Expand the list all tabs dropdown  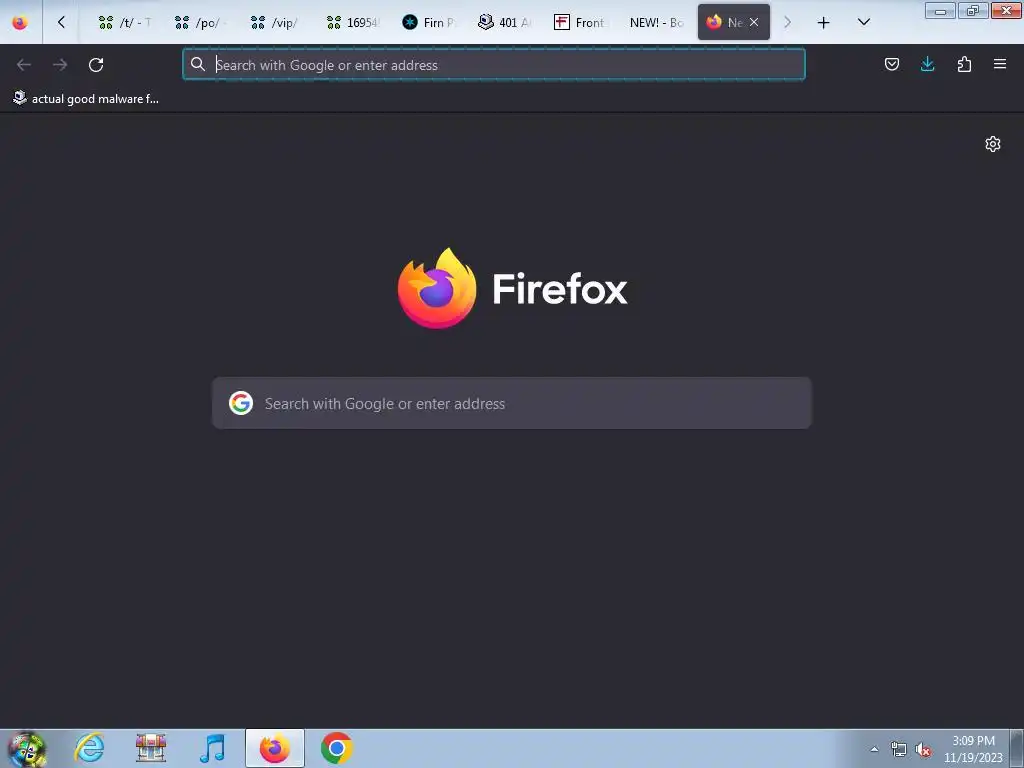[x=863, y=22]
